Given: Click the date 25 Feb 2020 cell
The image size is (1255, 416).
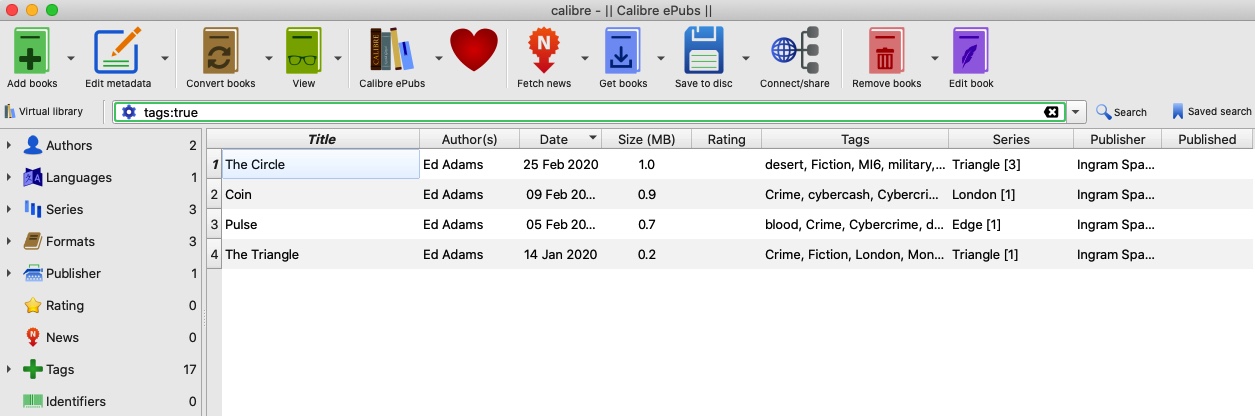Looking at the screenshot, I should coord(560,164).
